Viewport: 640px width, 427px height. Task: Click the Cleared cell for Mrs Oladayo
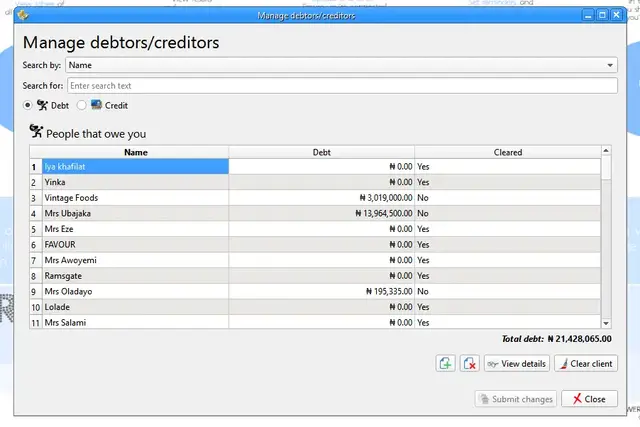508,291
